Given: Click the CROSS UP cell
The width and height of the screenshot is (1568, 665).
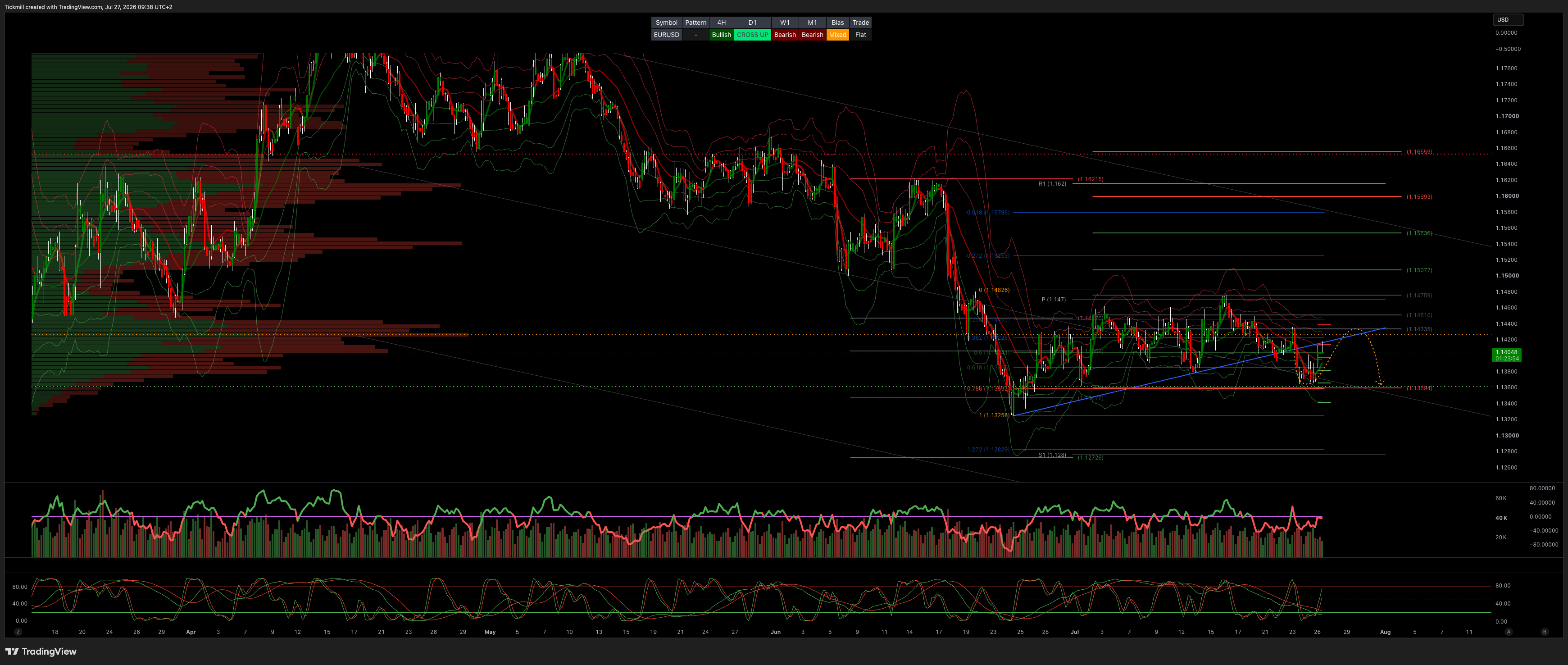Looking at the screenshot, I should pos(752,35).
